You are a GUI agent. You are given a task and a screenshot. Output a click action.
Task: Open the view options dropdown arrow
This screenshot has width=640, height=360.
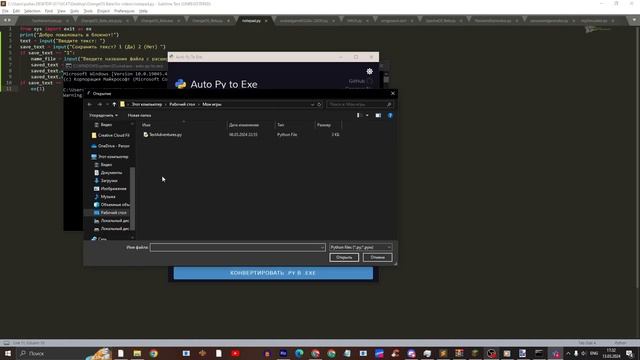click(367, 116)
